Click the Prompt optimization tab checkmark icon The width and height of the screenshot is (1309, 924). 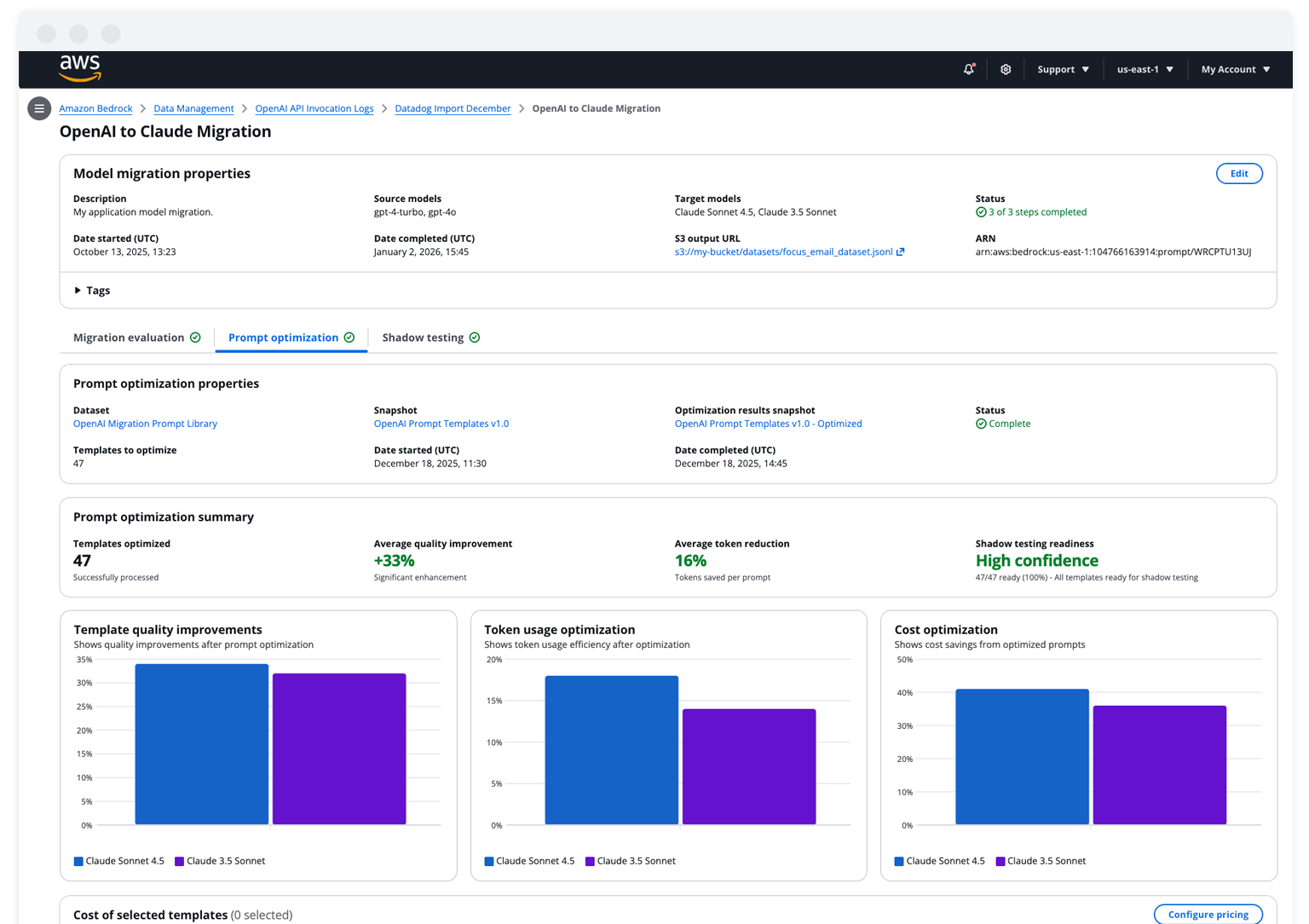(x=349, y=338)
